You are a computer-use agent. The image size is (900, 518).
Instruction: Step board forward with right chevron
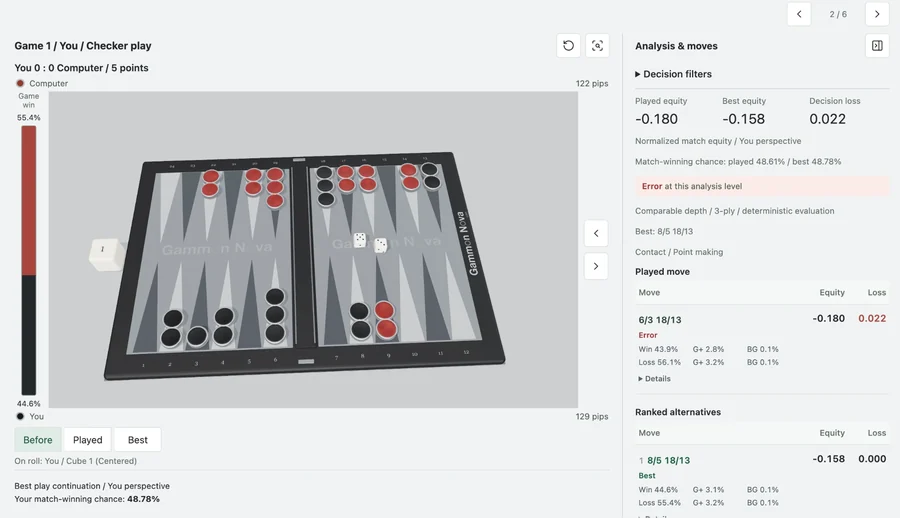tap(596, 266)
